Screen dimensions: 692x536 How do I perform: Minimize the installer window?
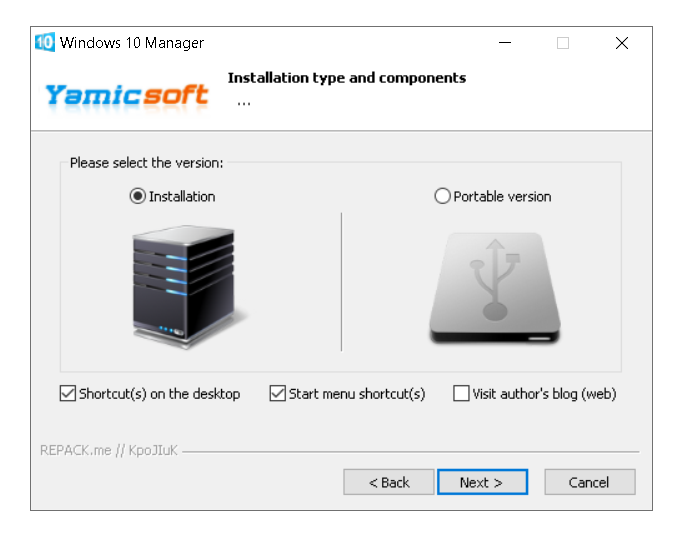(505, 43)
